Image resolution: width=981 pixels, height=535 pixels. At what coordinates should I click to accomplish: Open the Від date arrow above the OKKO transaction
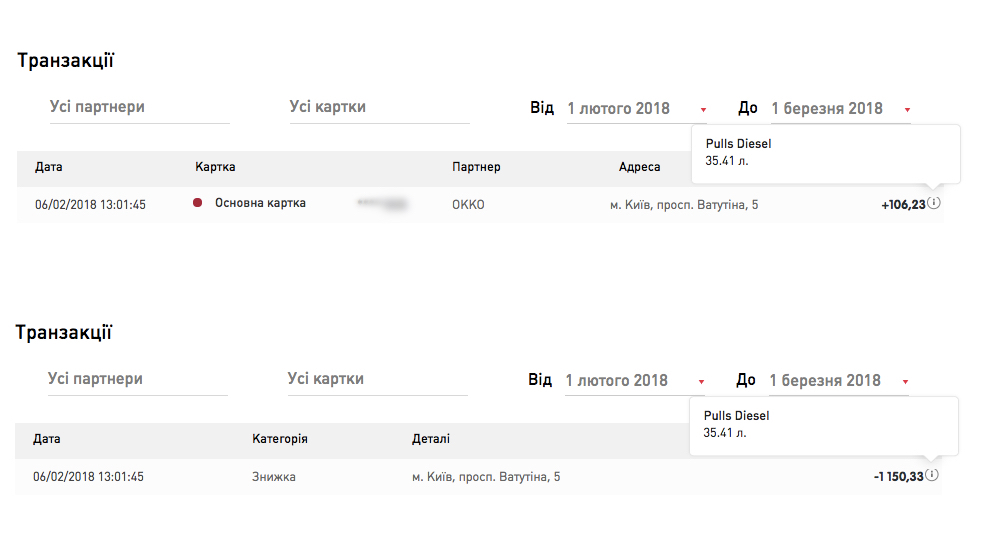pyautogui.click(x=704, y=109)
